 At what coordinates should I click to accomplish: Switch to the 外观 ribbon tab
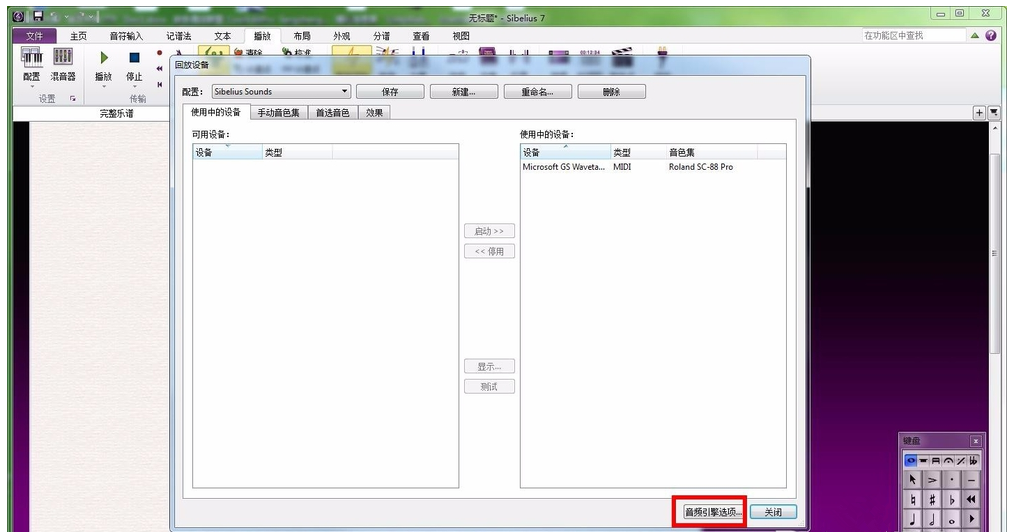[x=341, y=36]
